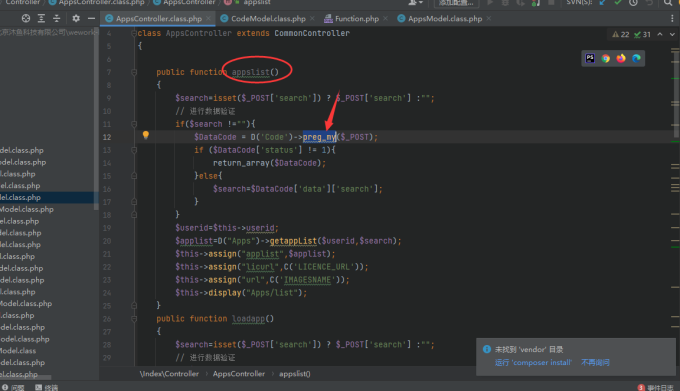Viewport: 680px width, 391px height.
Task: Open project panel settings gear
Action: tap(76, 18)
